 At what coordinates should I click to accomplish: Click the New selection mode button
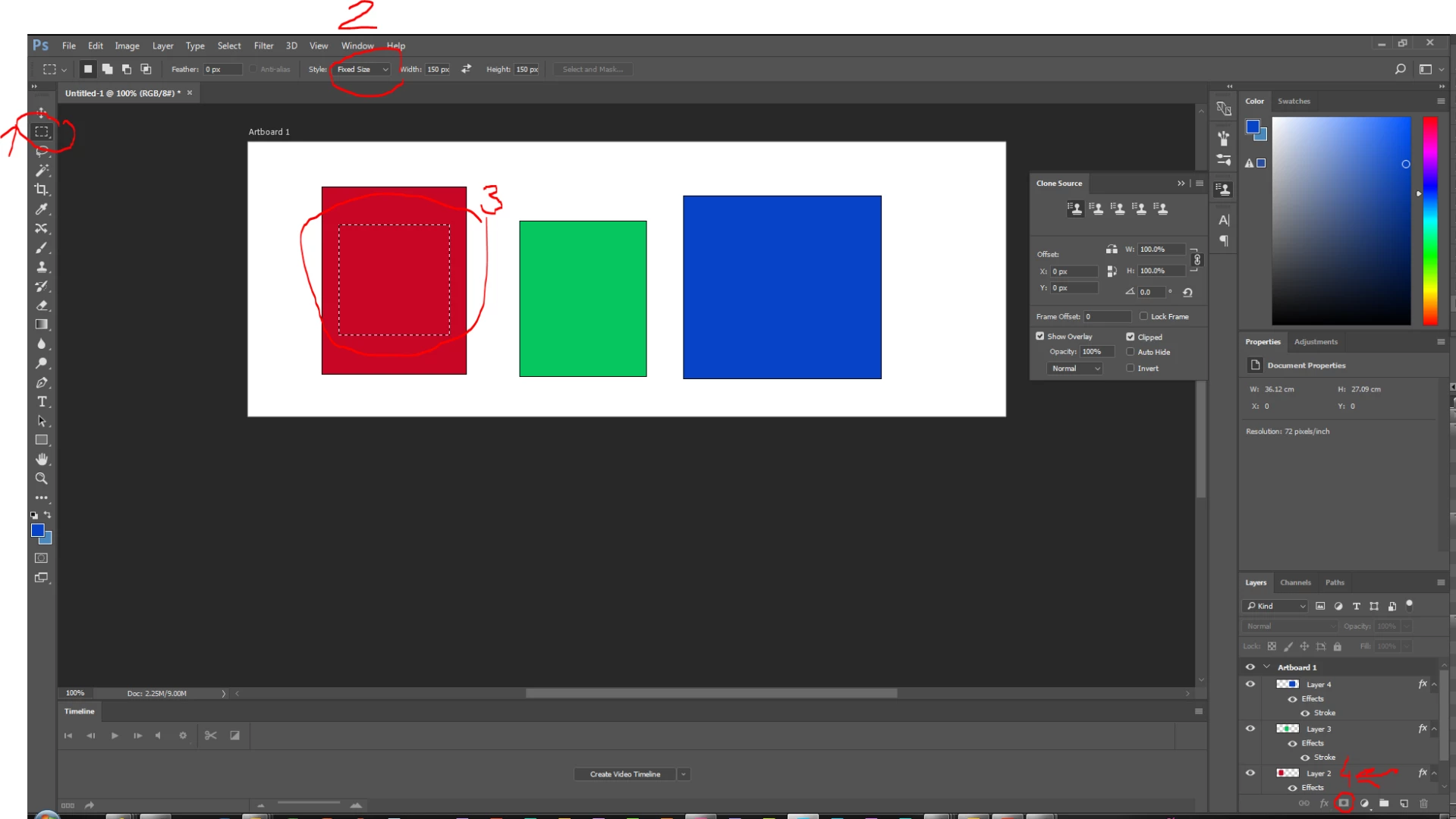click(88, 69)
